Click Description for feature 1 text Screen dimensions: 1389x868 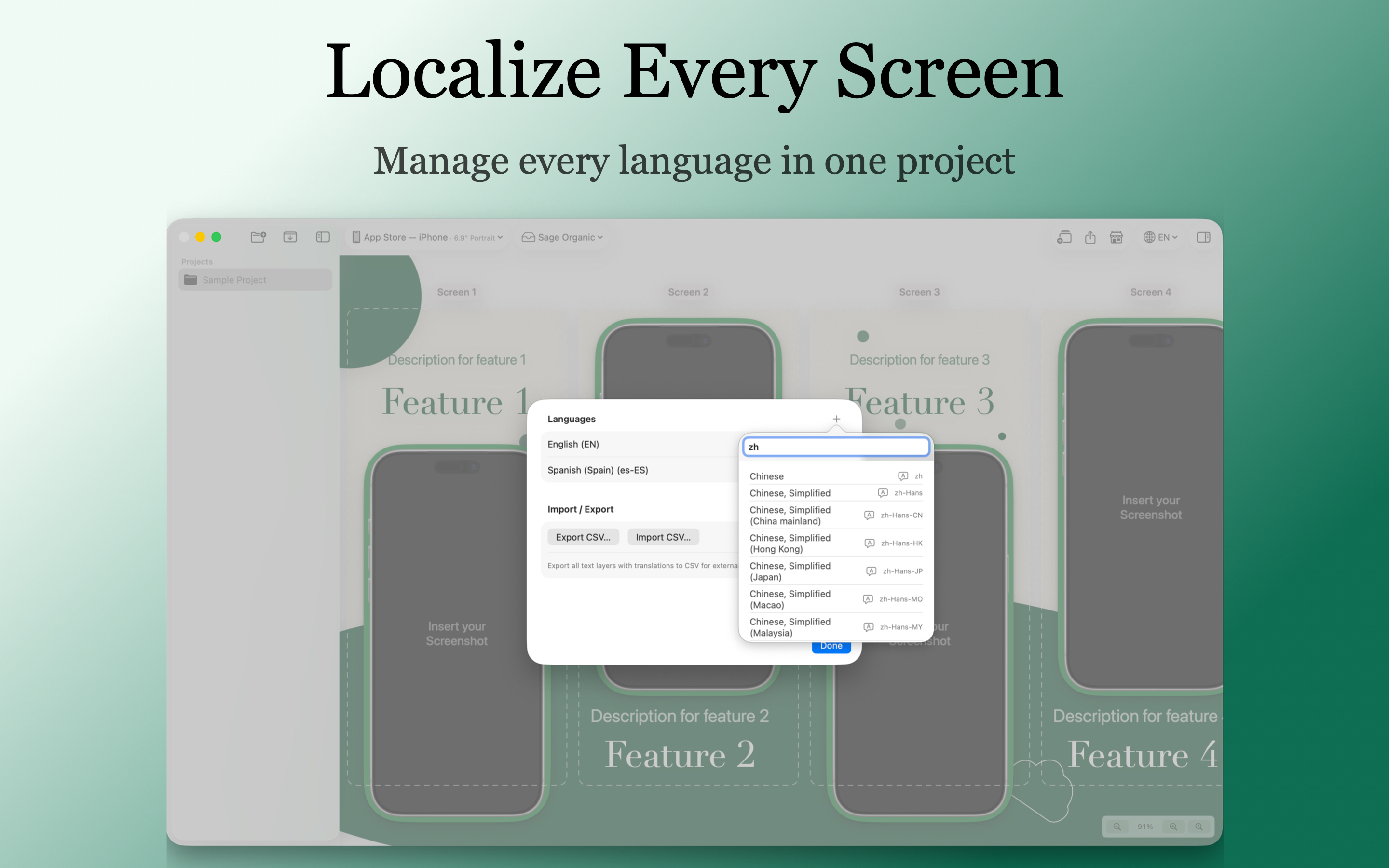(457, 360)
